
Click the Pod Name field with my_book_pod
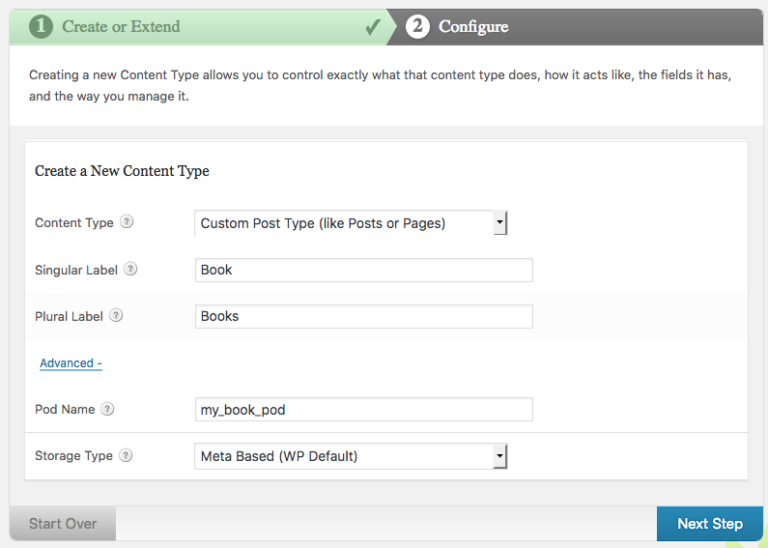364,409
